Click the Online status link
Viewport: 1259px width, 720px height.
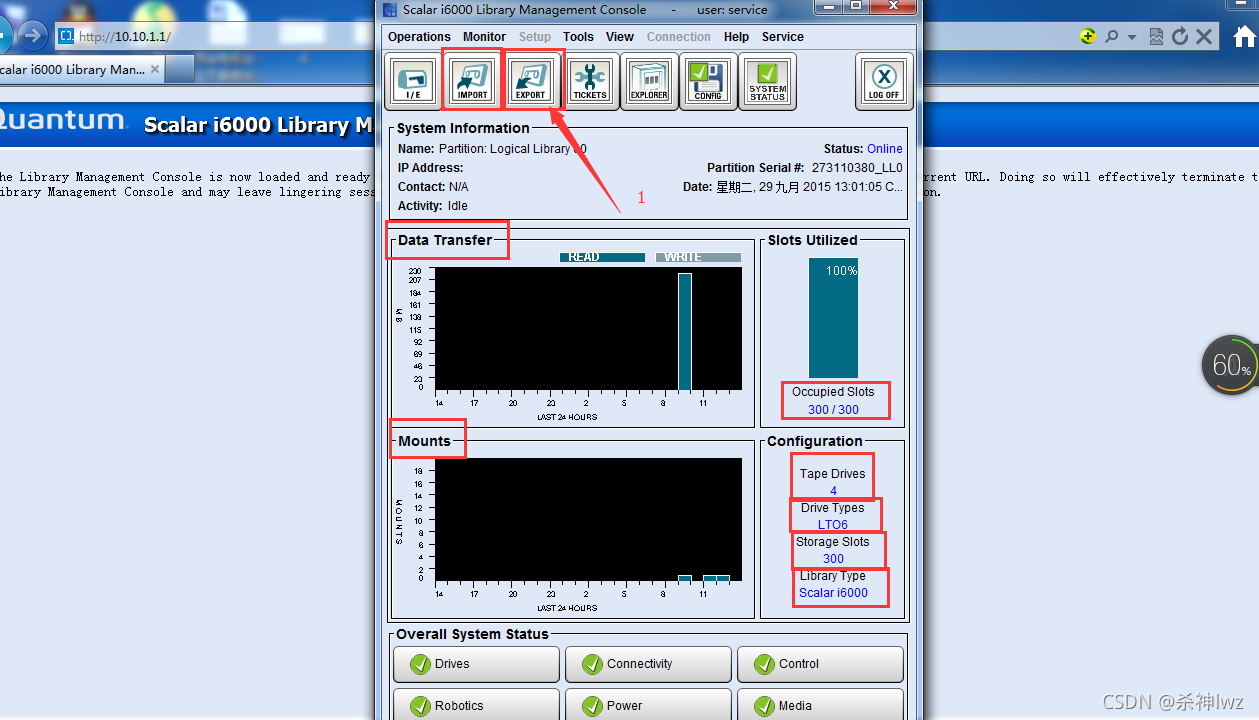coord(884,149)
